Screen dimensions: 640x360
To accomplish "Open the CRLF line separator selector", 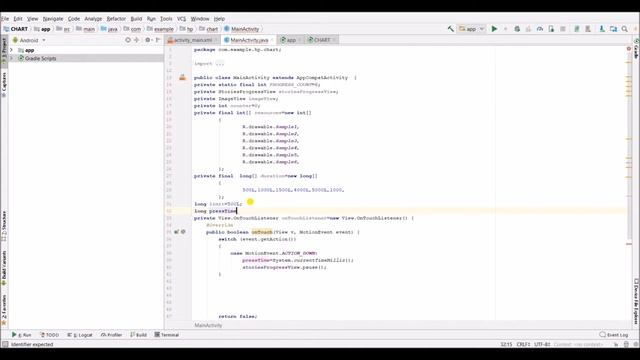I will point(523,344).
